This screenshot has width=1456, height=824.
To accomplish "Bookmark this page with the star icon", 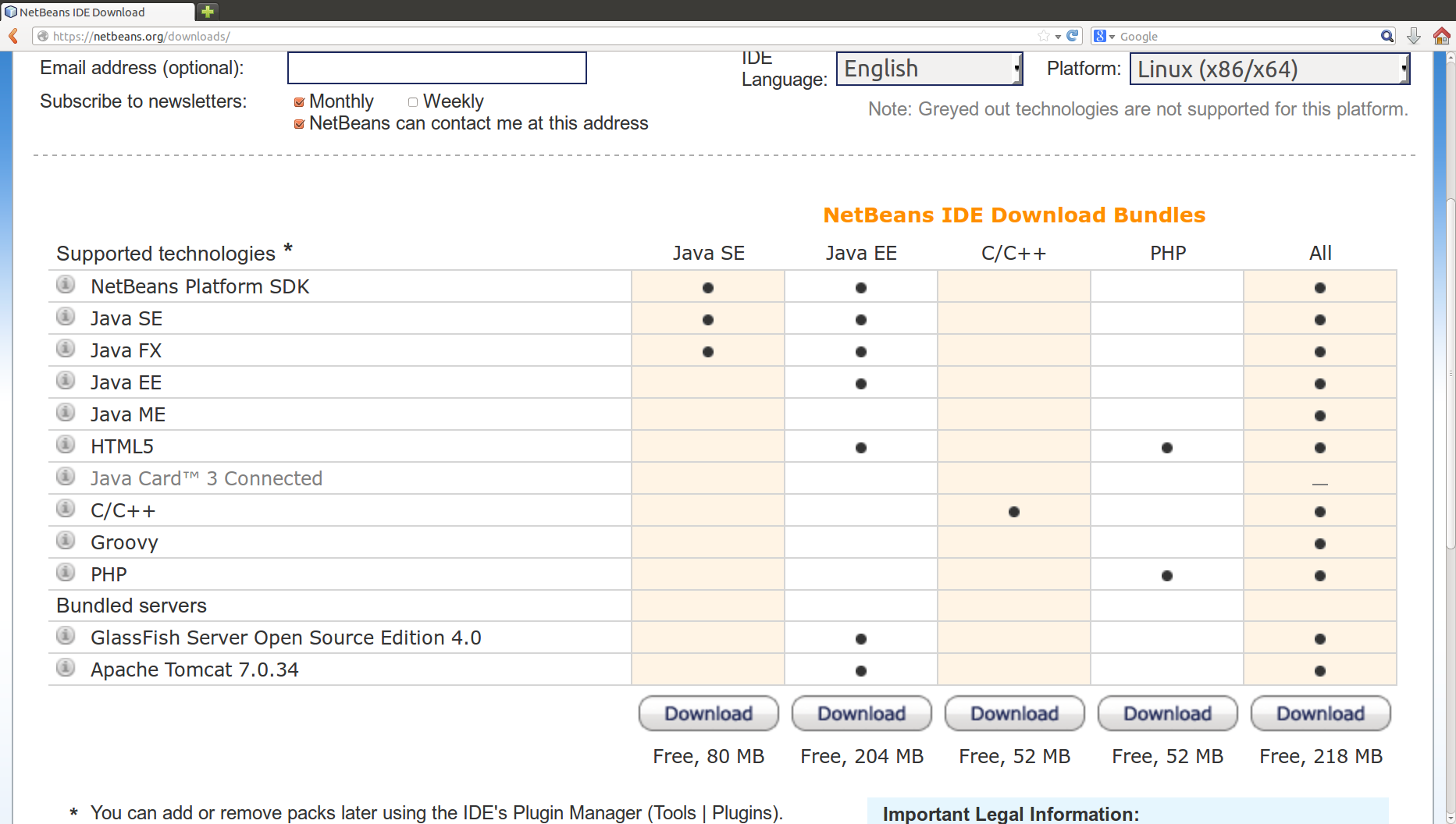I will 1044,36.
